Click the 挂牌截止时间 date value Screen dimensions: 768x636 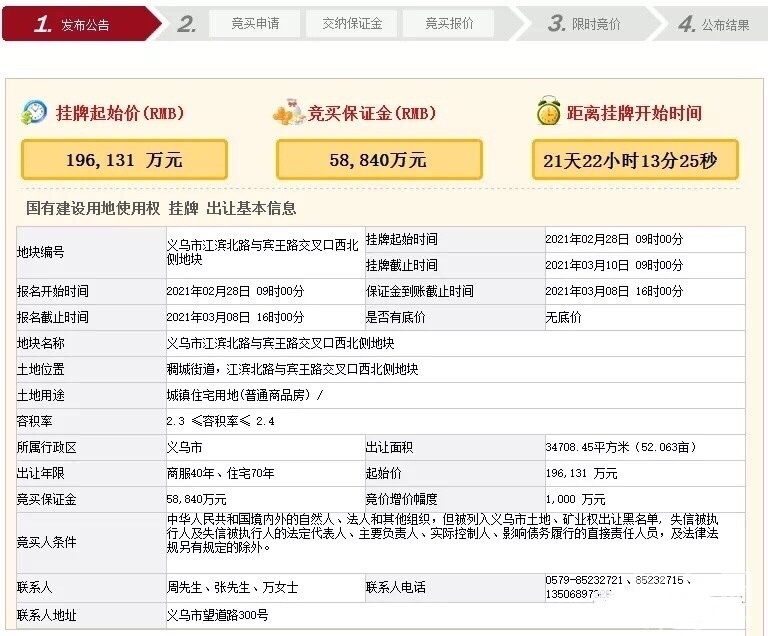pyautogui.click(x=614, y=265)
